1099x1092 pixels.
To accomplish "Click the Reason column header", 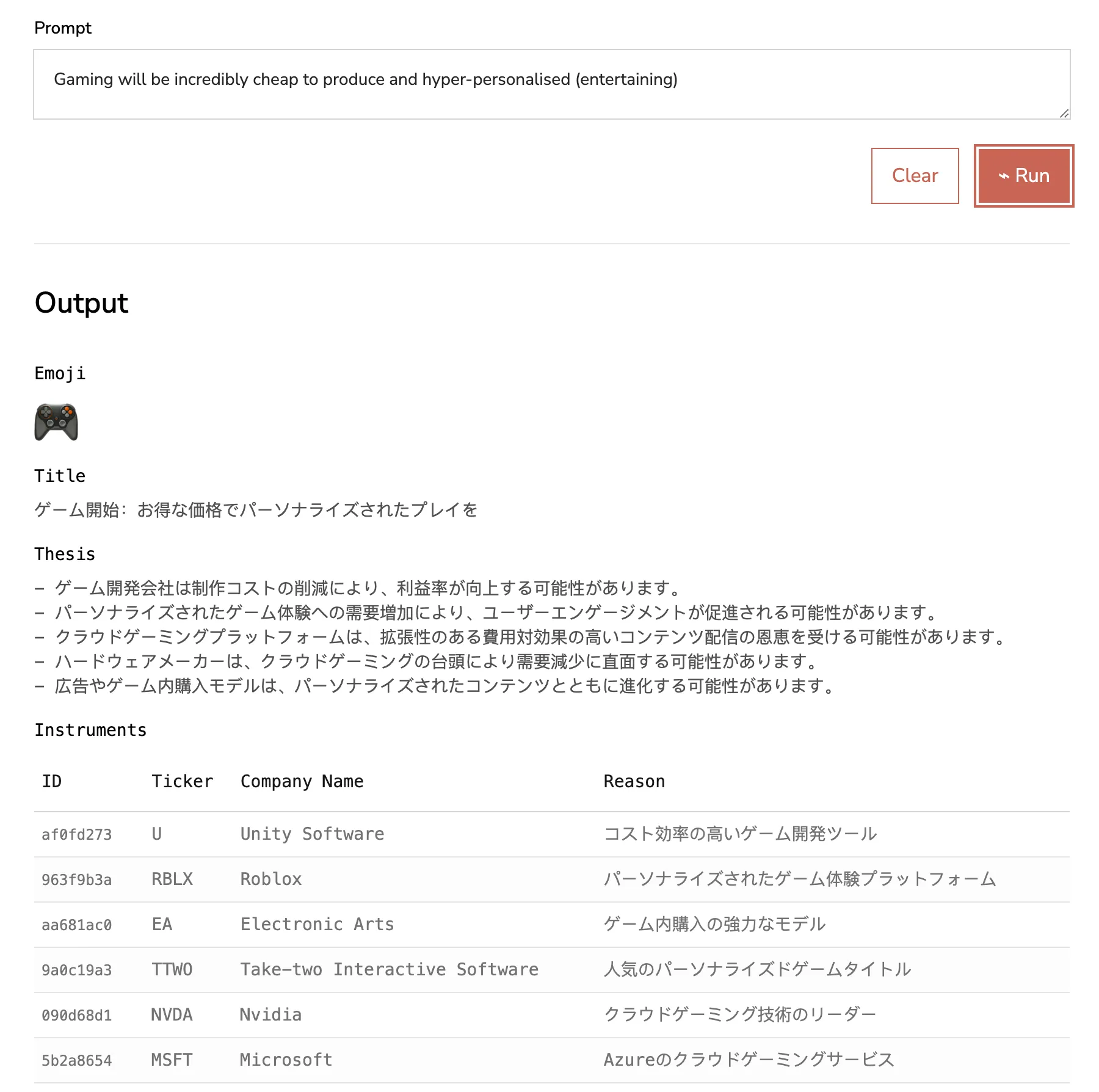I will [x=634, y=781].
